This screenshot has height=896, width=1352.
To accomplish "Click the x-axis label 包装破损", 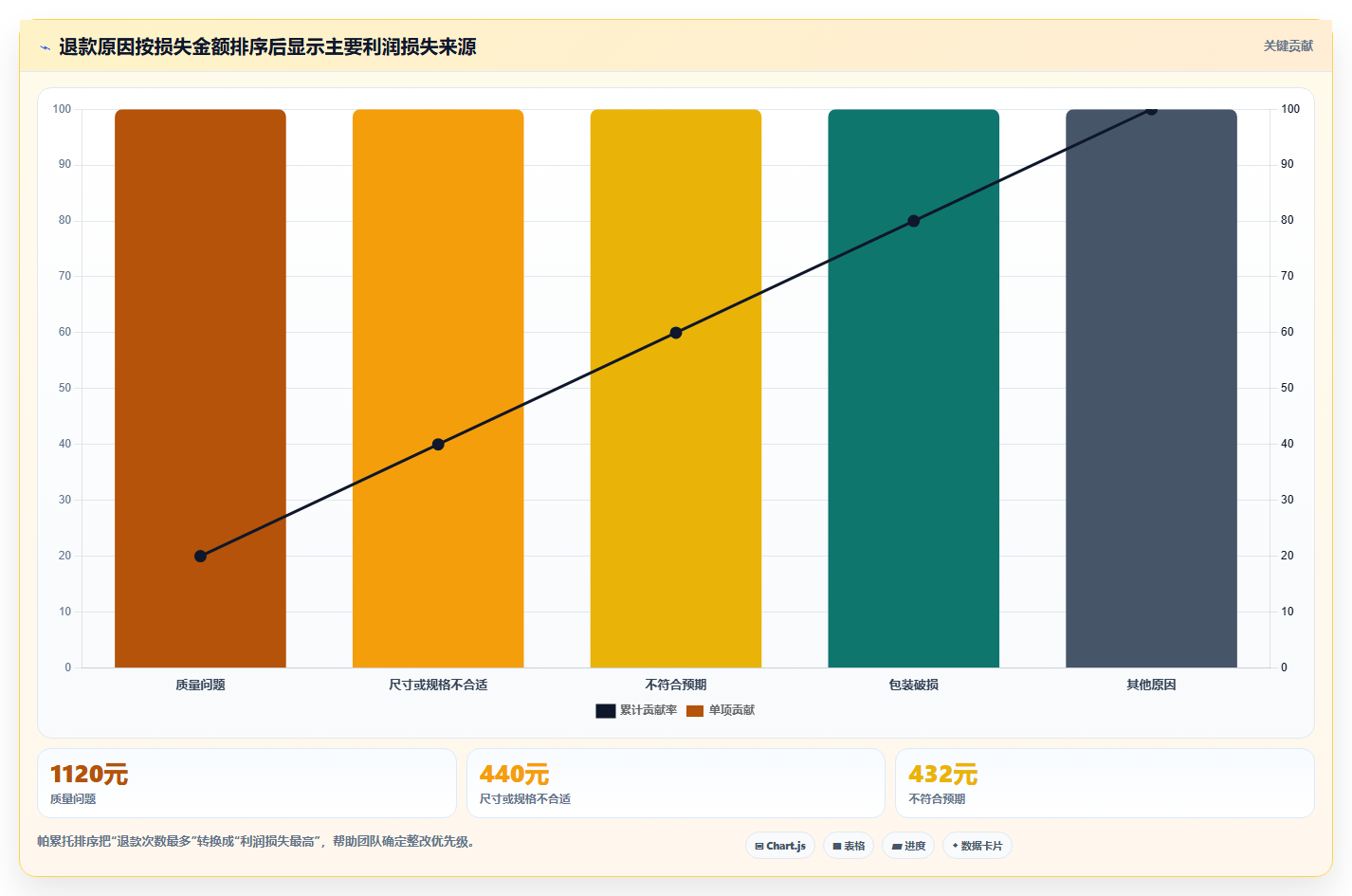I will [913, 685].
